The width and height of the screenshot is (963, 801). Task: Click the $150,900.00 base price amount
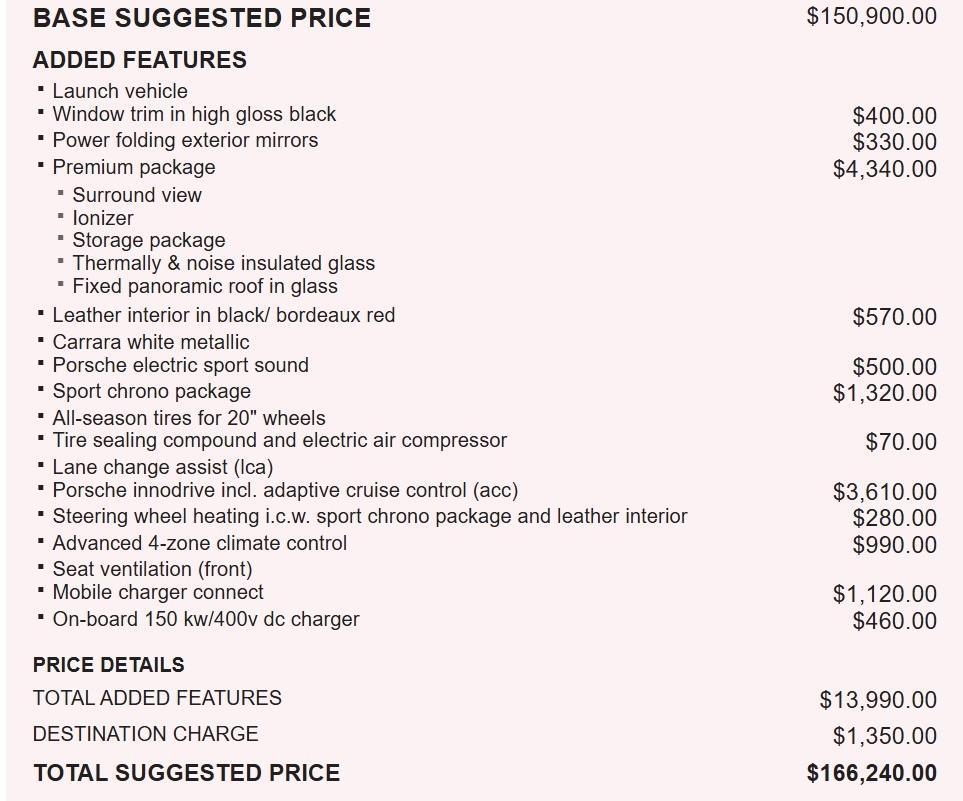871,16
